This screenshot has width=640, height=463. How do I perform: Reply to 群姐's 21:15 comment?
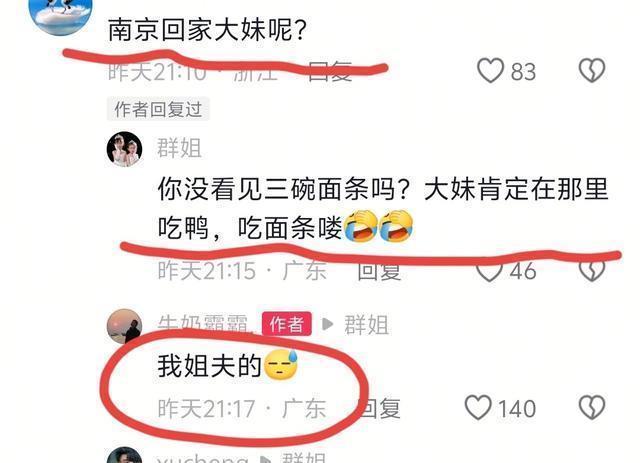tap(379, 271)
